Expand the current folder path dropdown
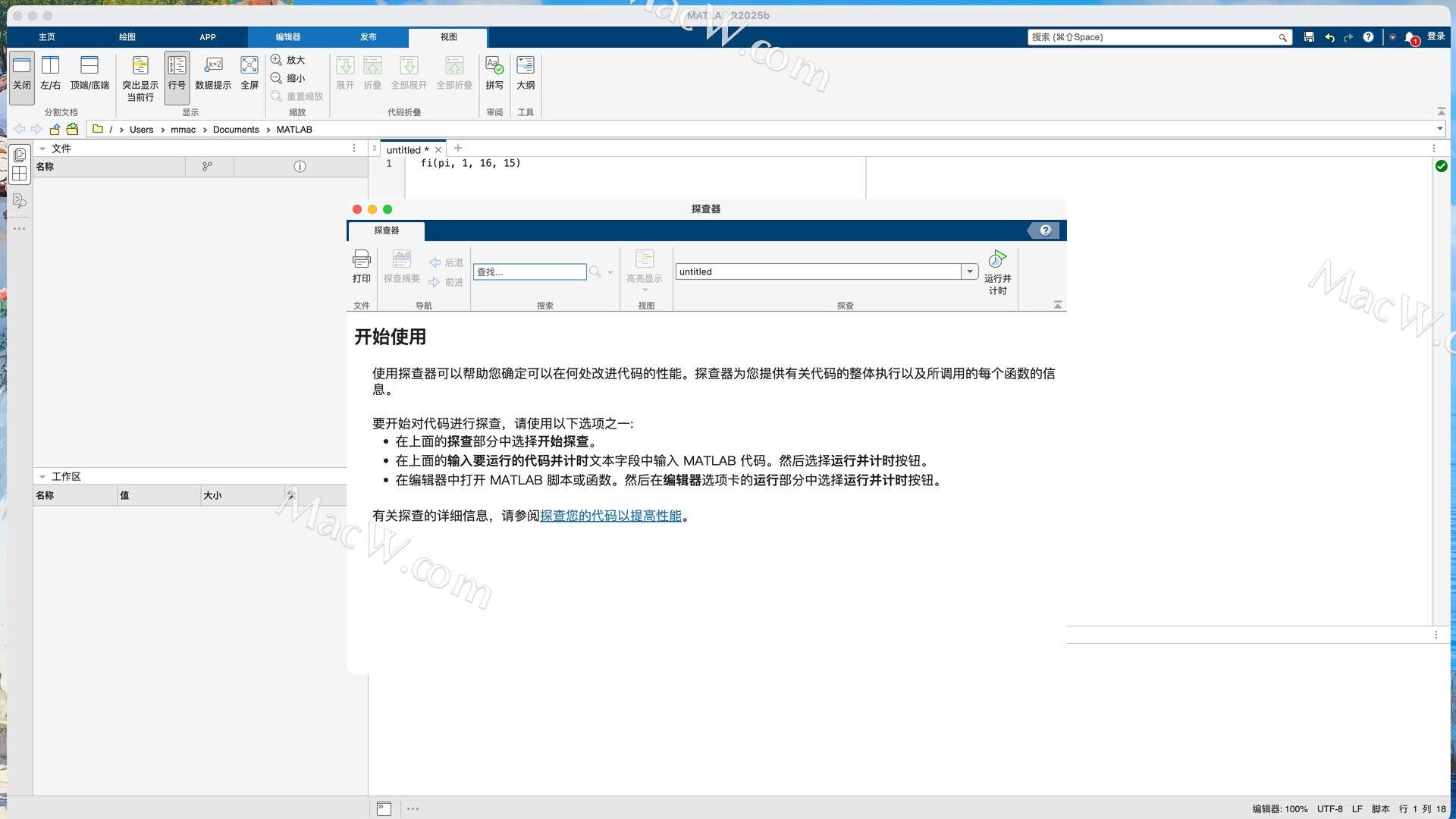 click(1439, 129)
